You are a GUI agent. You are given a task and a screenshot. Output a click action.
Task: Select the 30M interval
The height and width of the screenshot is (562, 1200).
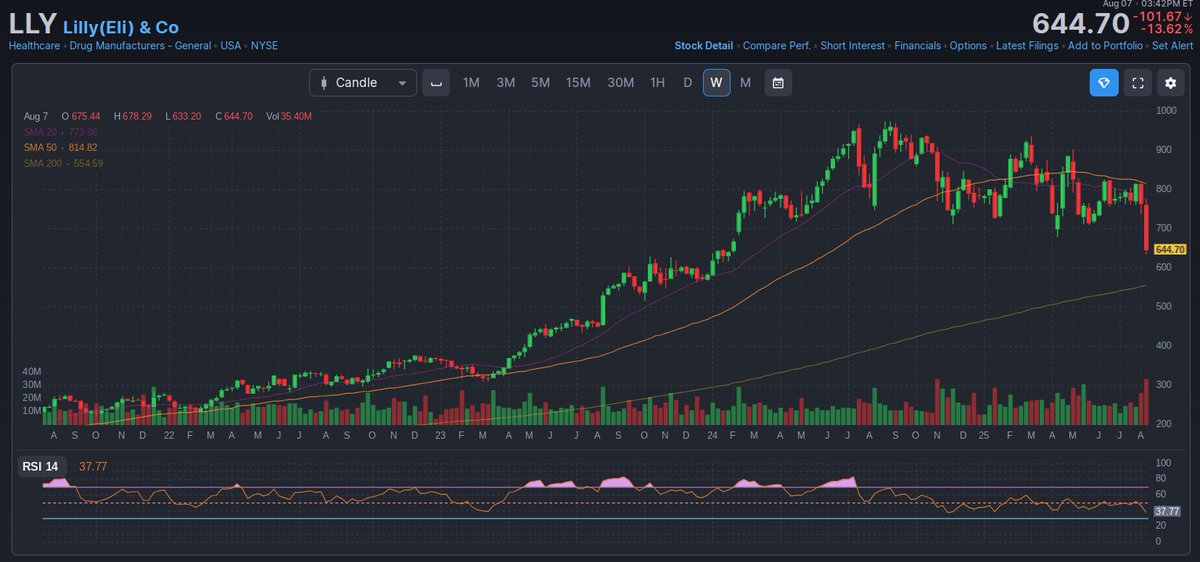621,83
